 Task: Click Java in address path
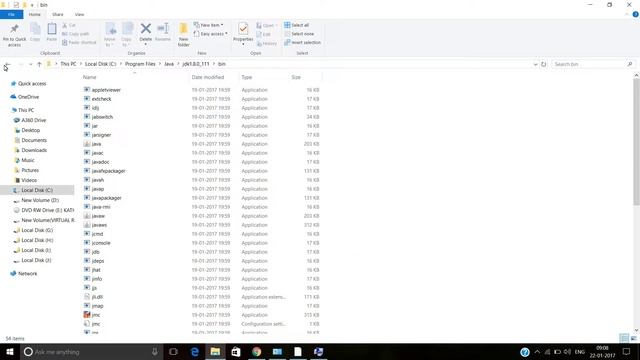coord(169,64)
